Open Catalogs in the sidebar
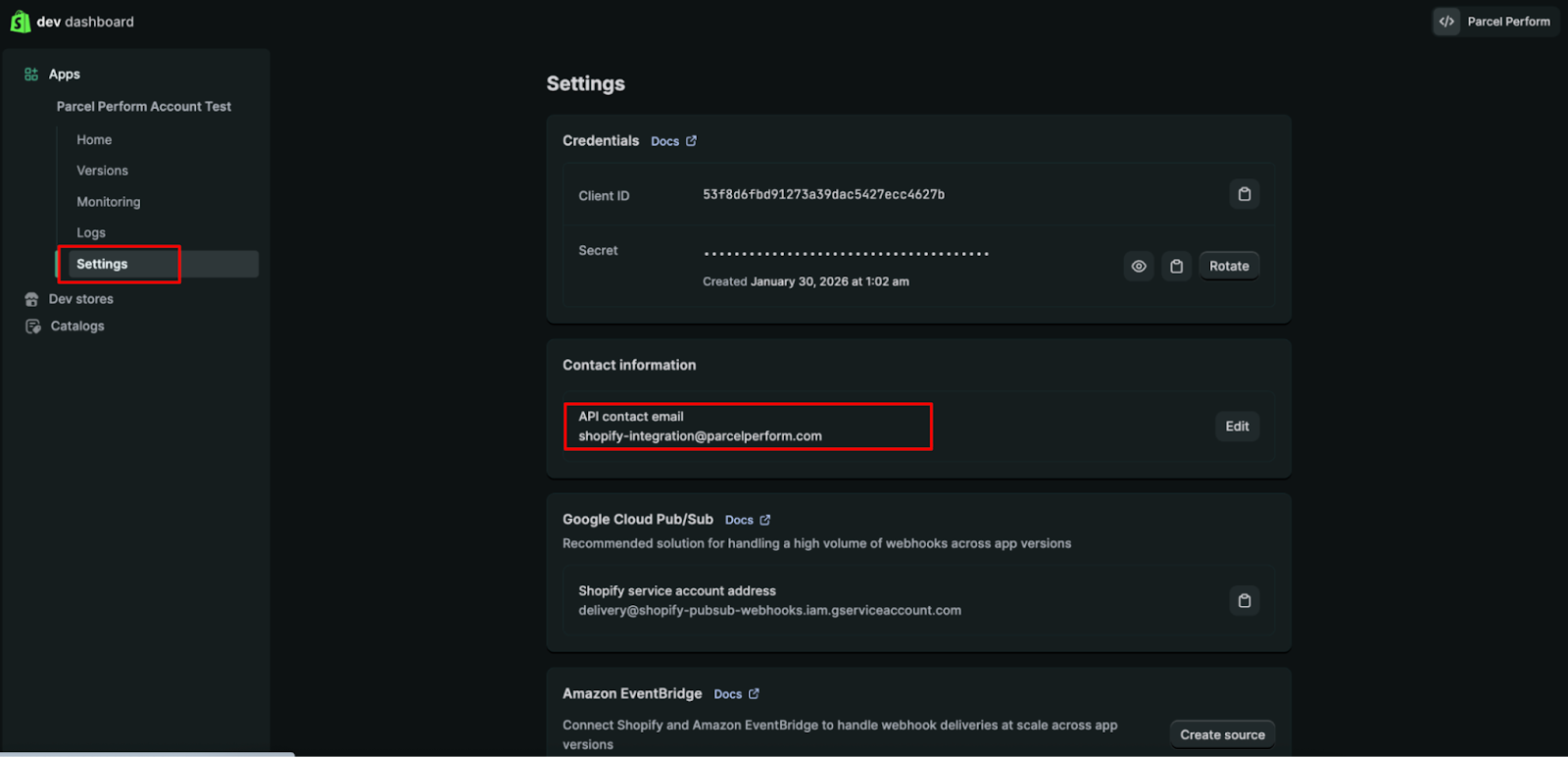 77,327
